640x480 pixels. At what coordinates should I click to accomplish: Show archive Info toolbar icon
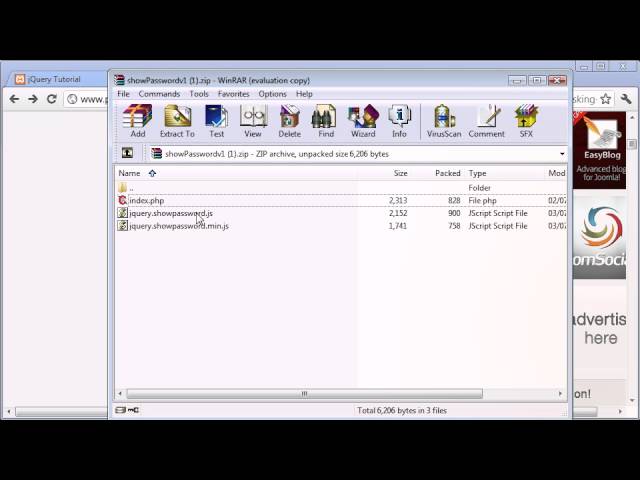[x=399, y=121]
